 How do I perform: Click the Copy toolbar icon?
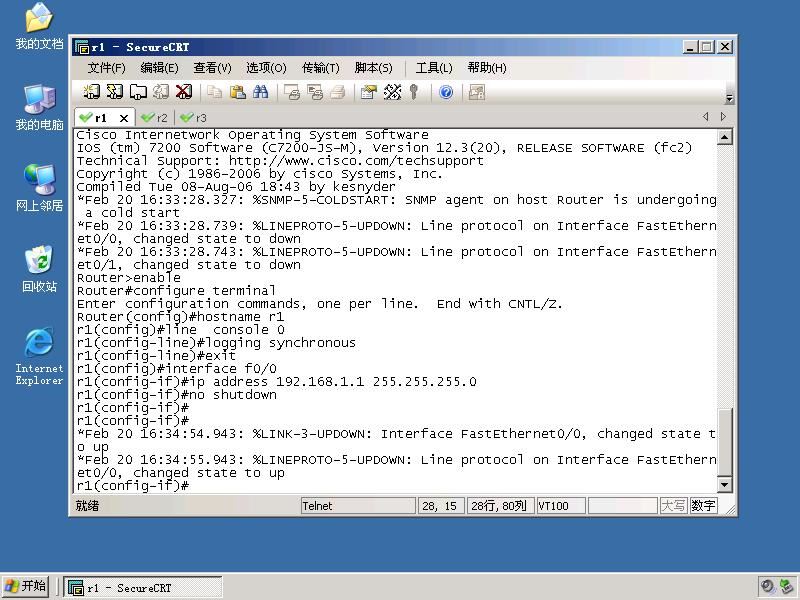[x=214, y=92]
